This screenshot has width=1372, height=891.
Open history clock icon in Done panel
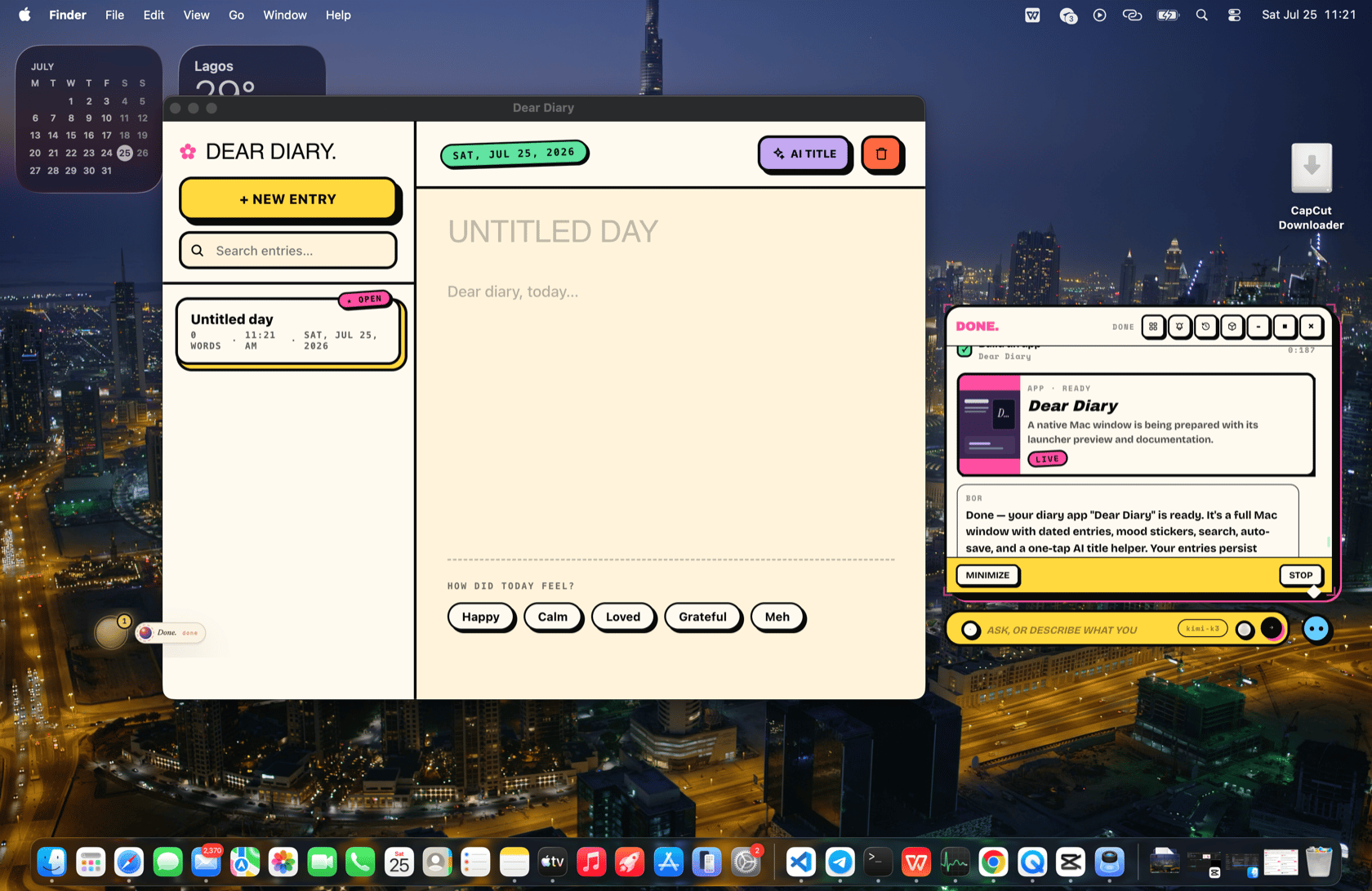click(x=1205, y=327)
